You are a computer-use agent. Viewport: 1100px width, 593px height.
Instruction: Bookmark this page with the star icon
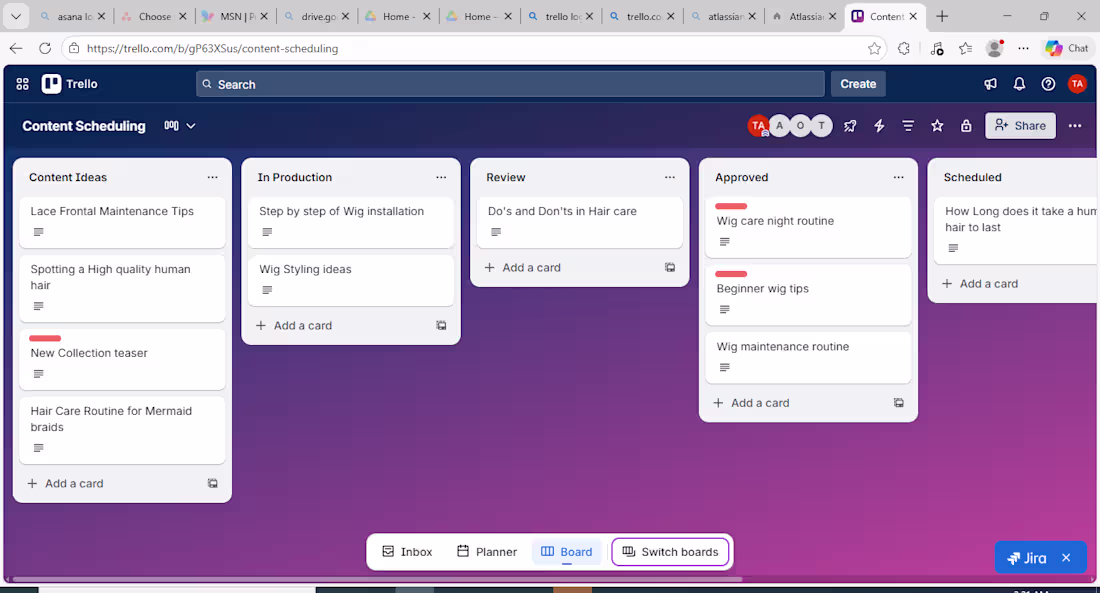(874, 48)
